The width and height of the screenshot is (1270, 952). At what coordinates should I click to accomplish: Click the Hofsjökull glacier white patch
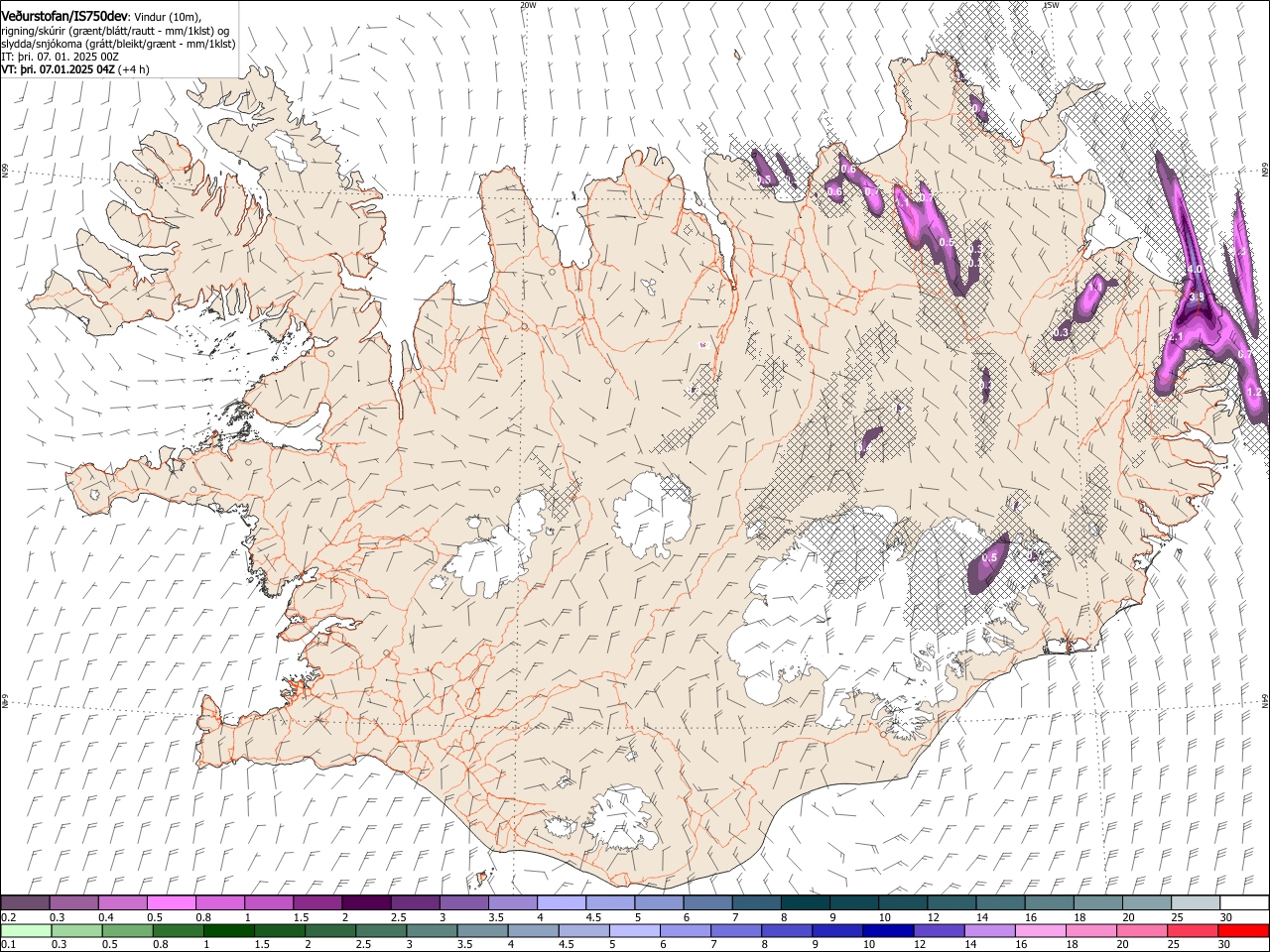click(x=653, y=513)
